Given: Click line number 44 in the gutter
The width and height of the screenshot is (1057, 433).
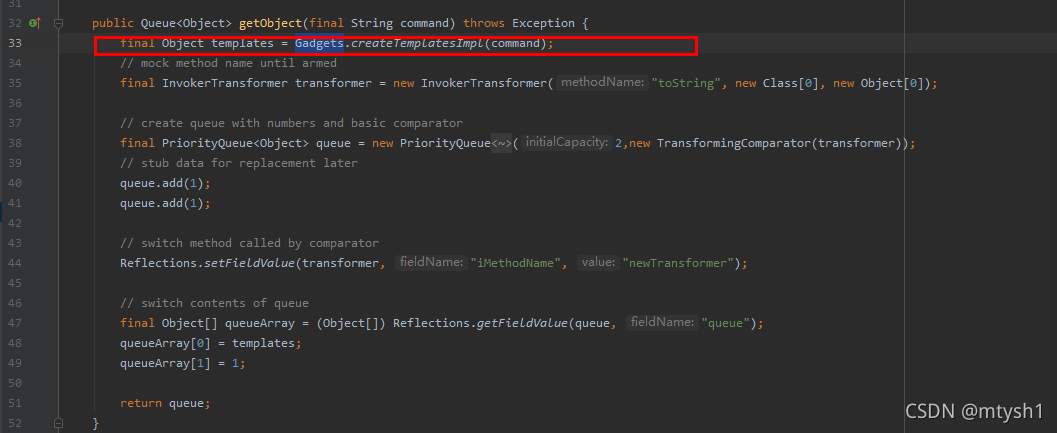Looking at the screenshot, I should coord(15,263).
